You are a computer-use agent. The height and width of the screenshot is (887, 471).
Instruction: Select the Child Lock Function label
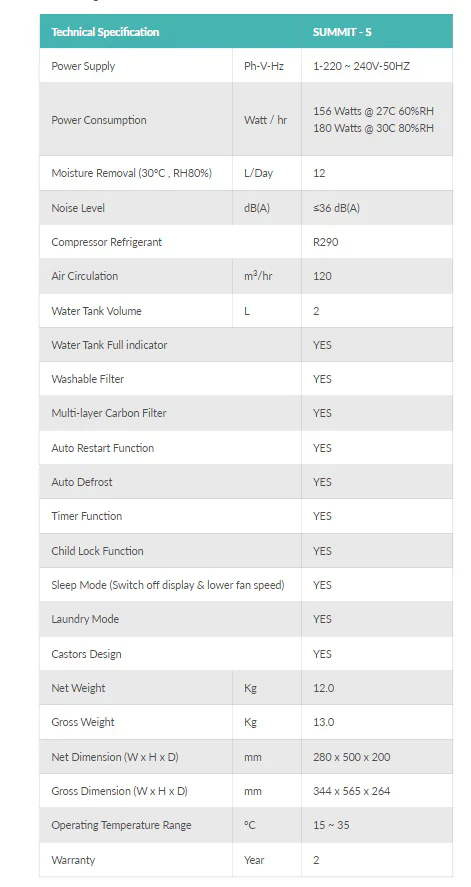tap(97, 551)
